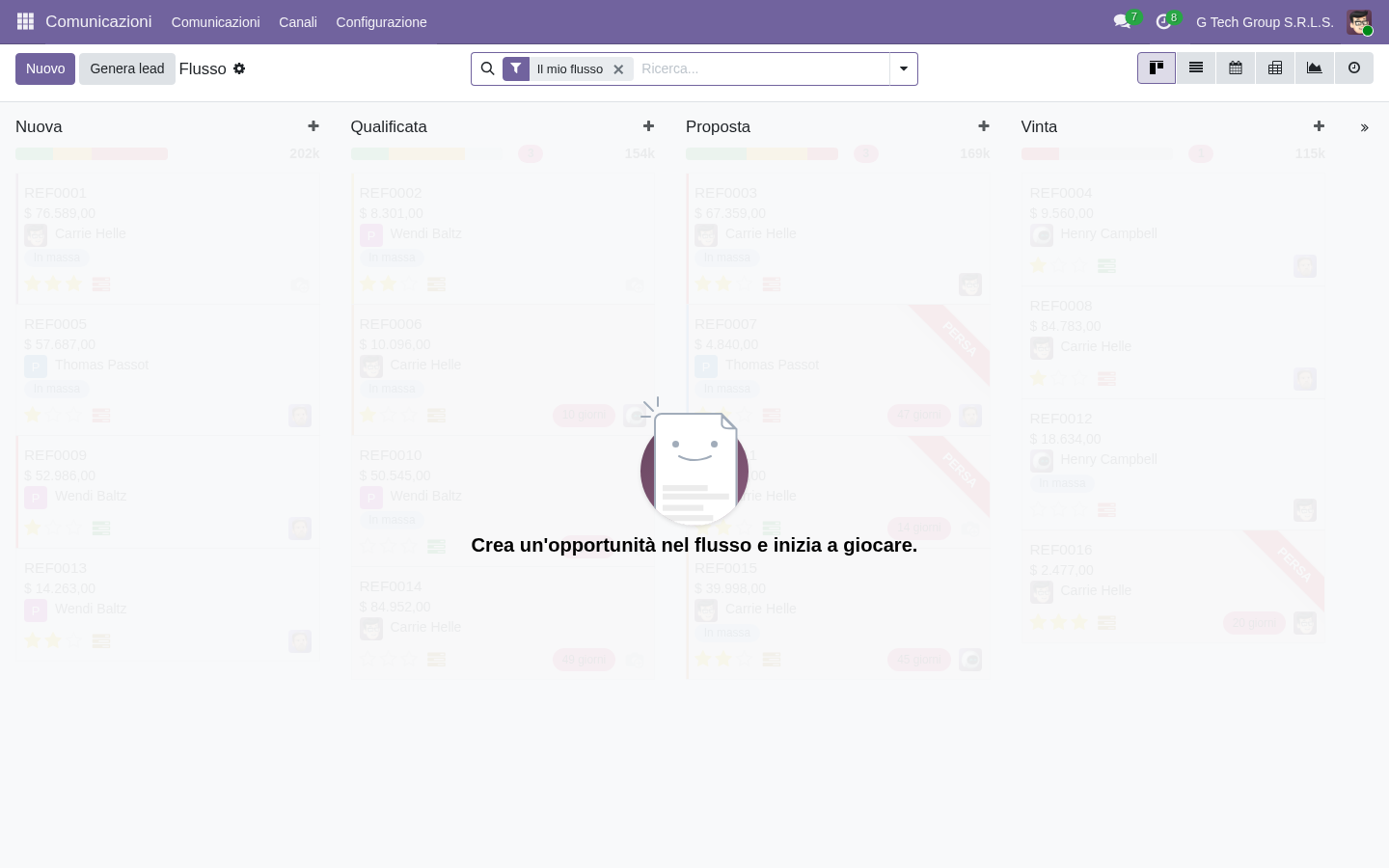Viewport: 1389px width, 868px height.
Task: Click the Proposta column title
Action: tap(718, 126)
